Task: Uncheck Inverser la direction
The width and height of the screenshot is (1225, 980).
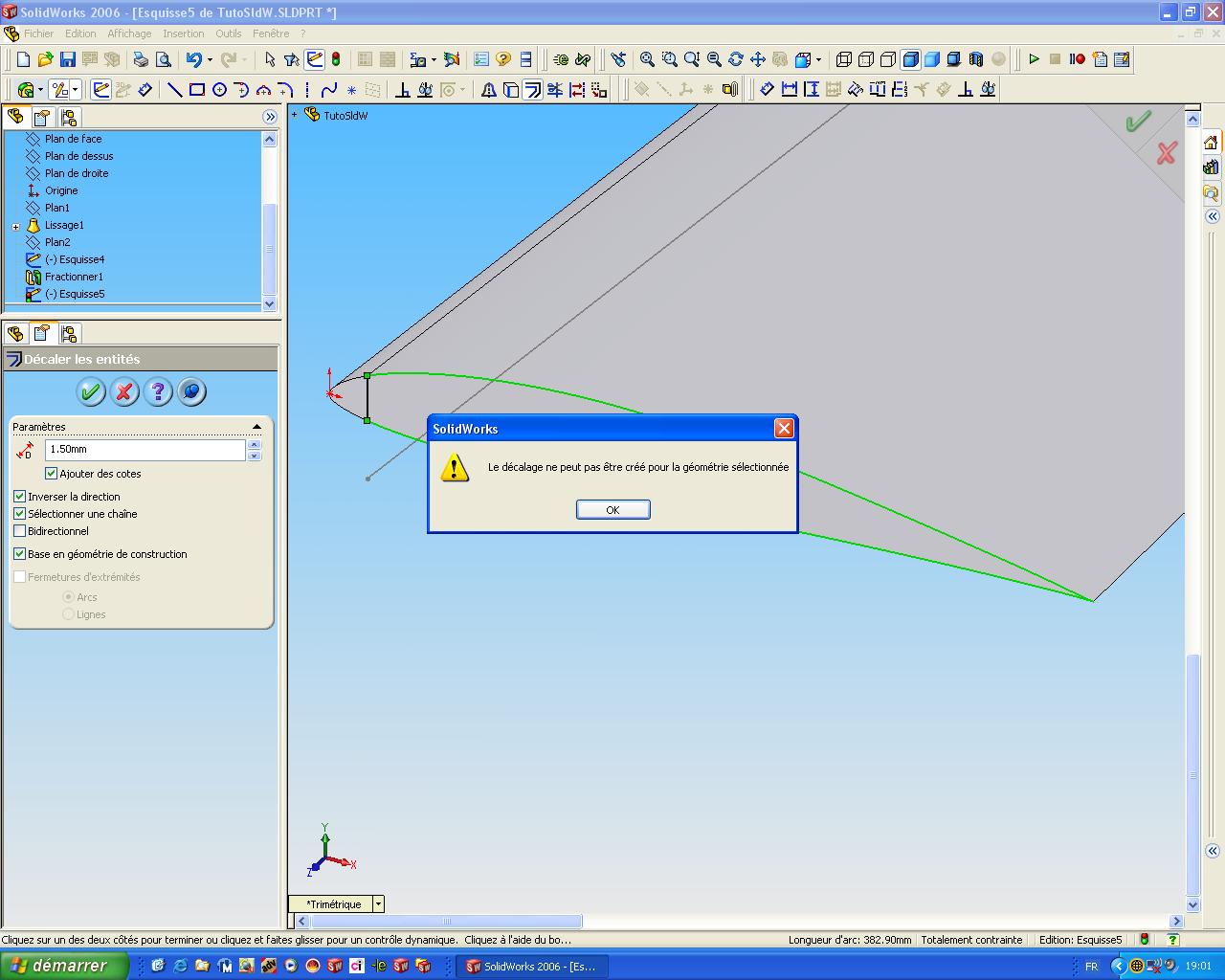Action: tap(19, 497)
